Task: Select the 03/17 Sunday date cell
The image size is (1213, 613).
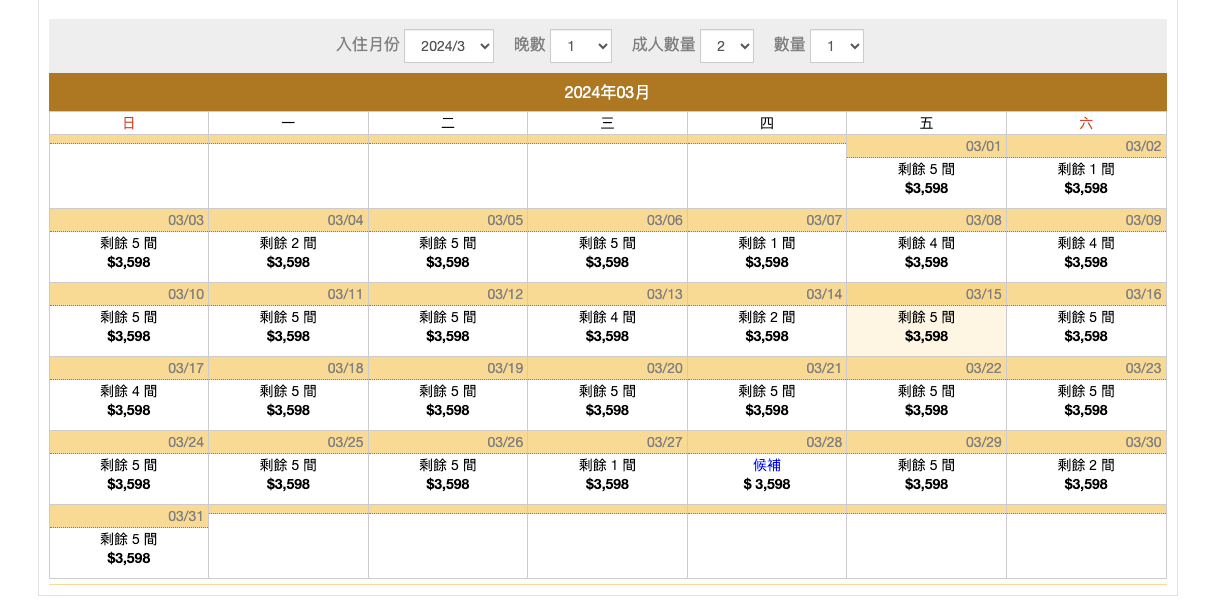Action: pyautogui.click(x=129, y=401)
